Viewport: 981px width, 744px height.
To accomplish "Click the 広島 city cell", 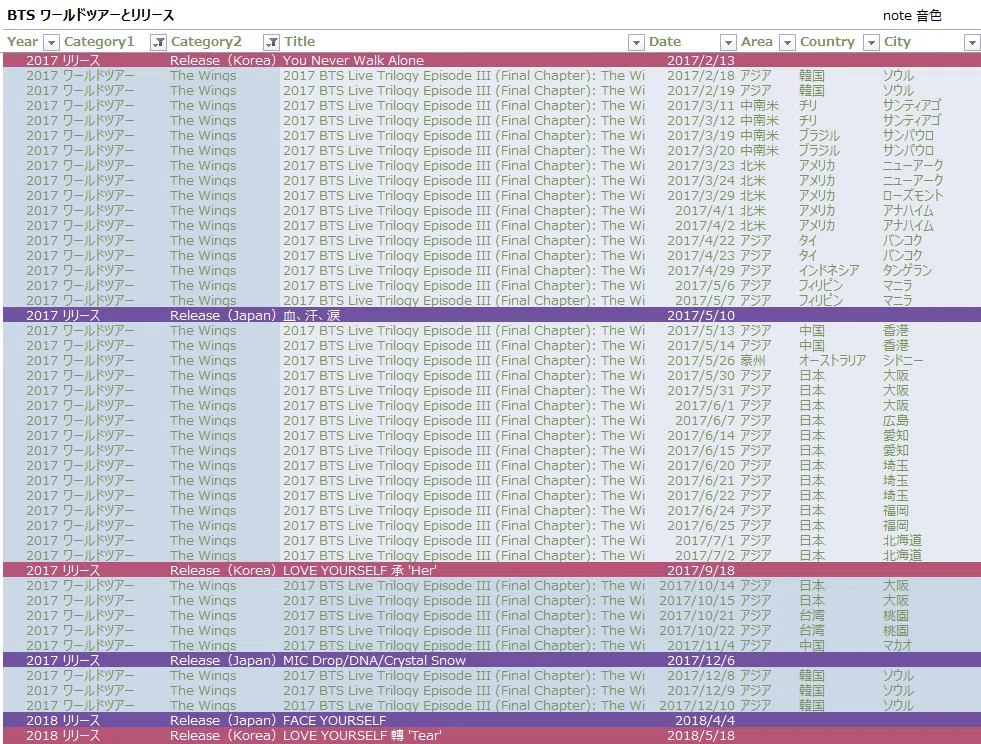I will [x=896, y=420].
